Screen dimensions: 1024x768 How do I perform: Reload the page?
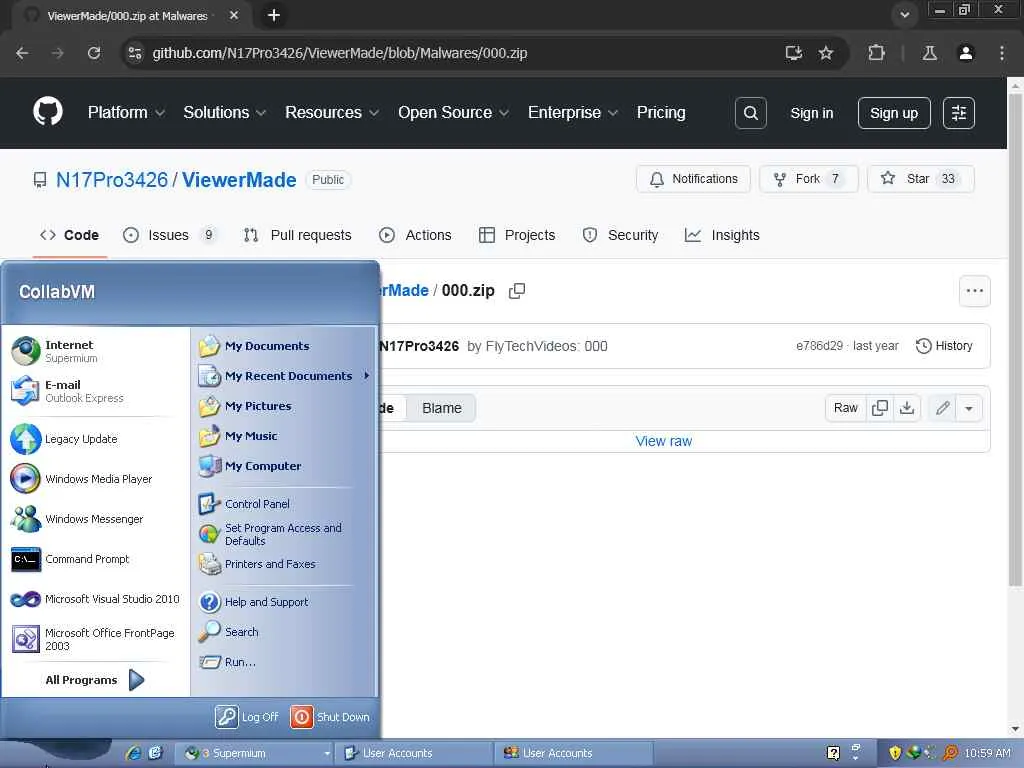click(94, 53)
